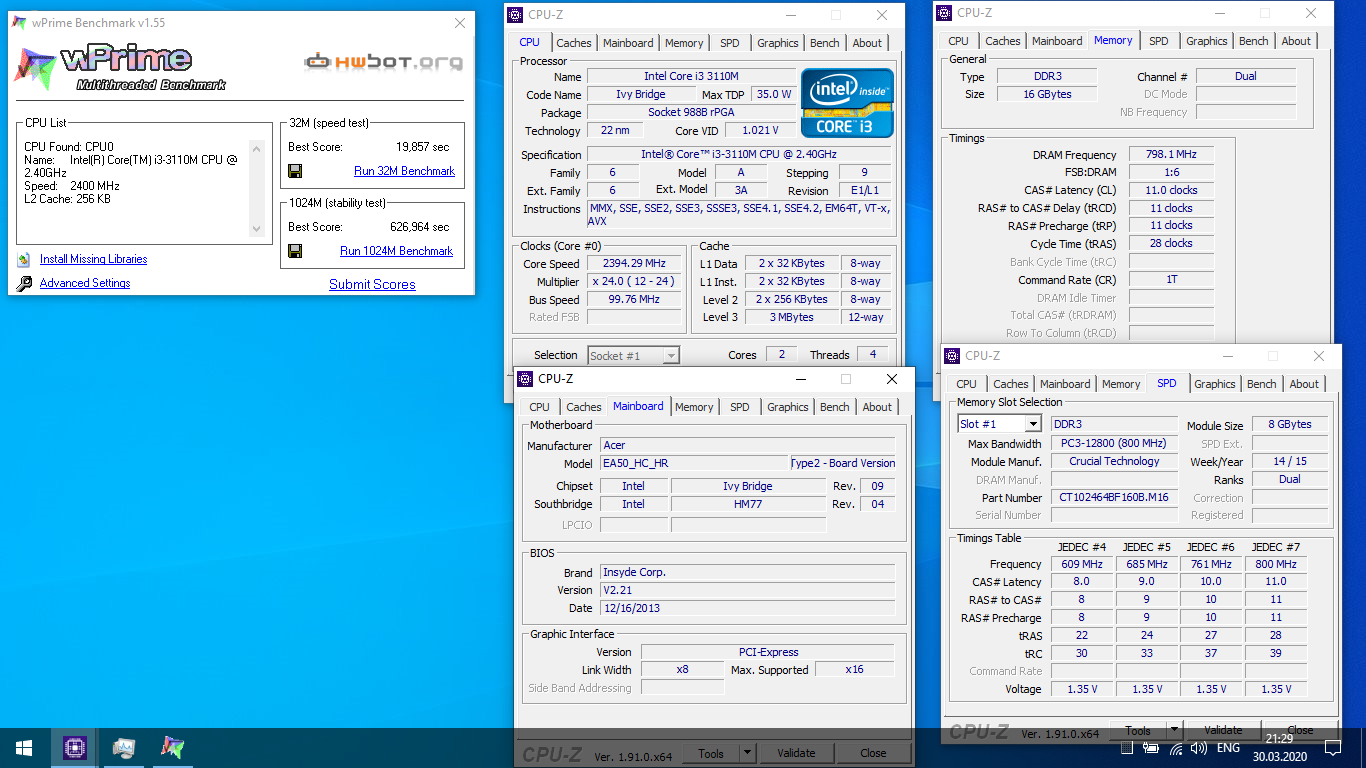Click the Intel Core i3 badge in CPU-Z
Viewport: 1366px width, 768px height.
click(847, 103)
